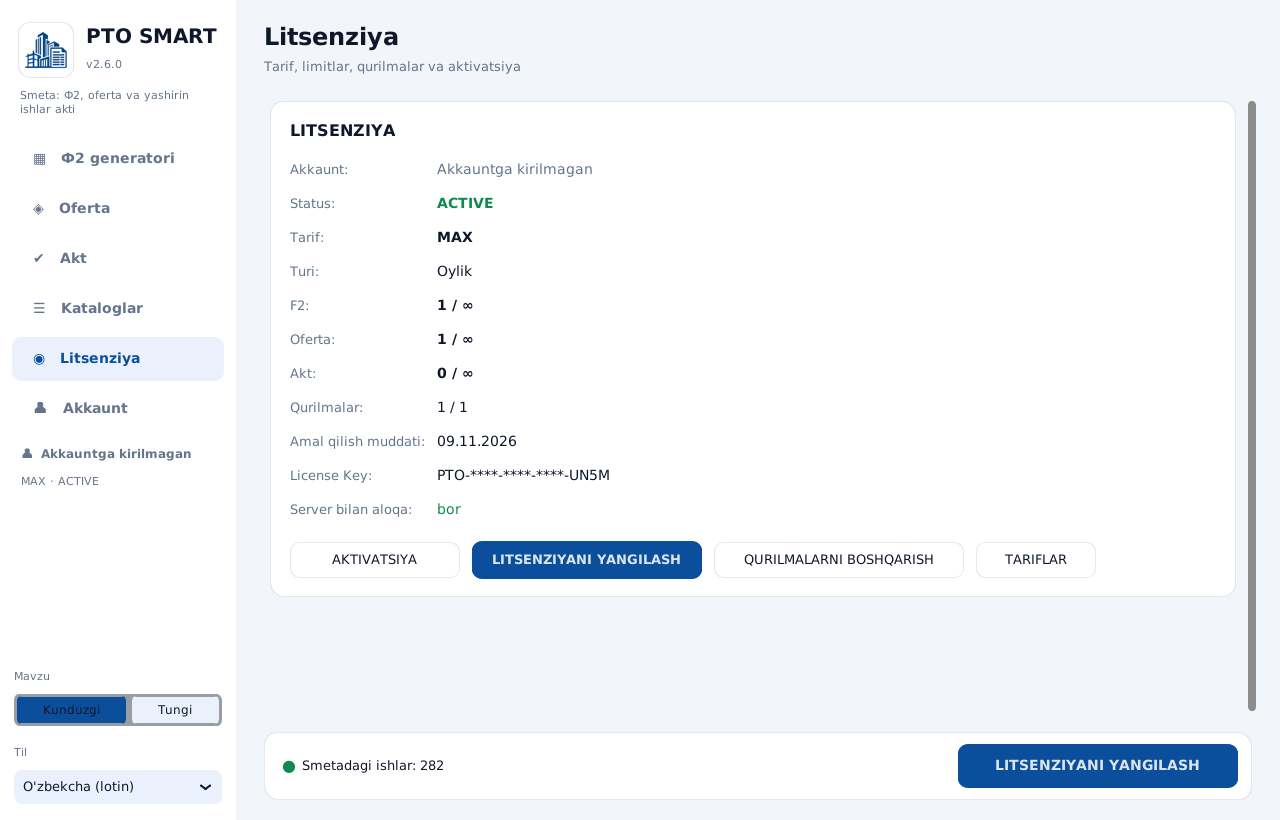Open the Akt menu item
Image resolution: width=1280 pixels, height=820 pixels.
tap(118, 258)
